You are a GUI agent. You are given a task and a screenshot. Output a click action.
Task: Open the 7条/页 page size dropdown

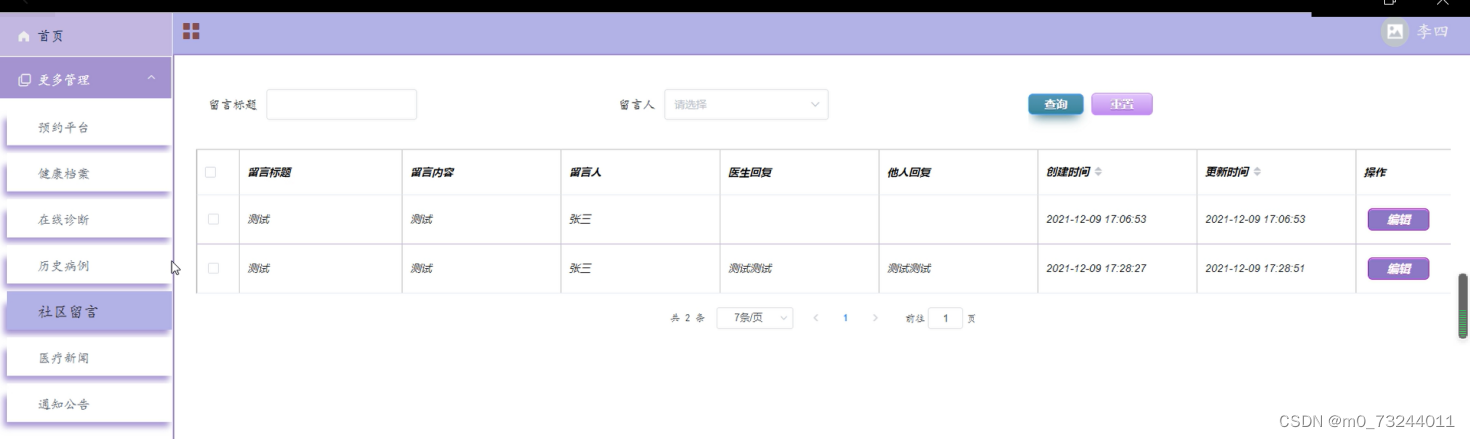[x=755, y=318]
